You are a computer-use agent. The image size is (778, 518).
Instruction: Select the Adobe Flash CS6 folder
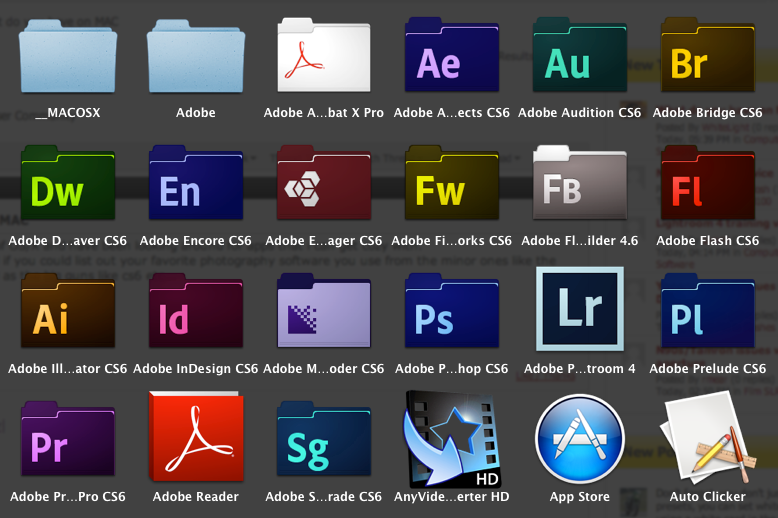click(707, 187)
